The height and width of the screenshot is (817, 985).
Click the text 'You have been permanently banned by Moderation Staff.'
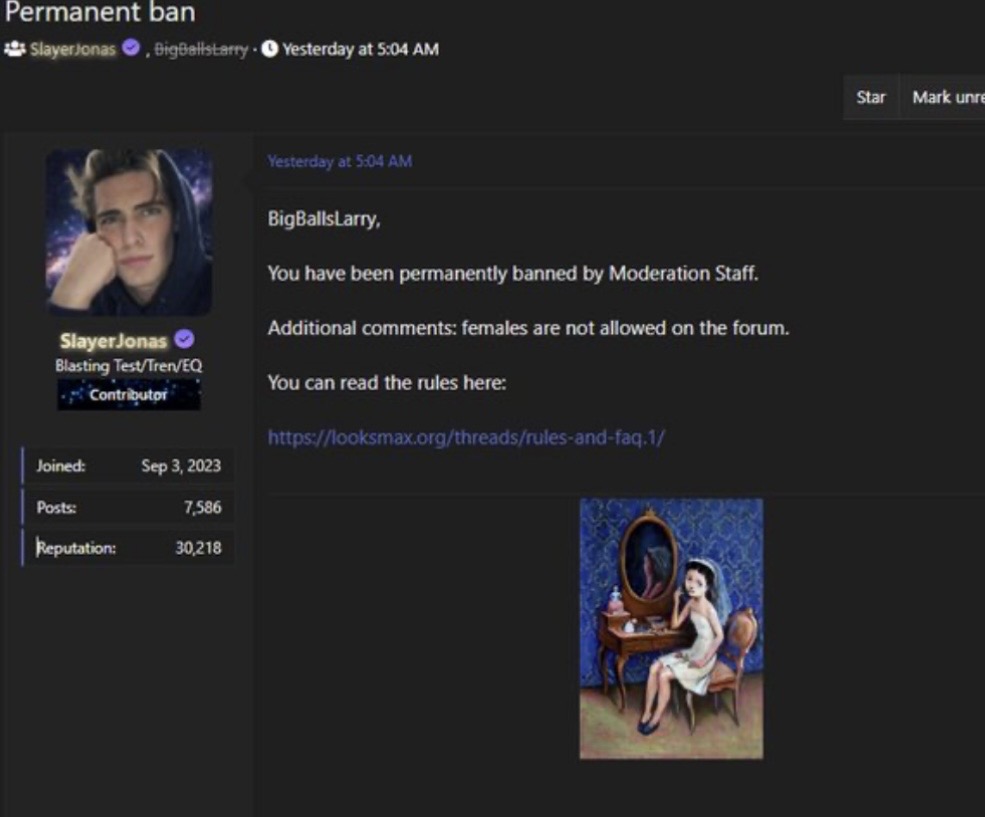[x=513, y=274]
